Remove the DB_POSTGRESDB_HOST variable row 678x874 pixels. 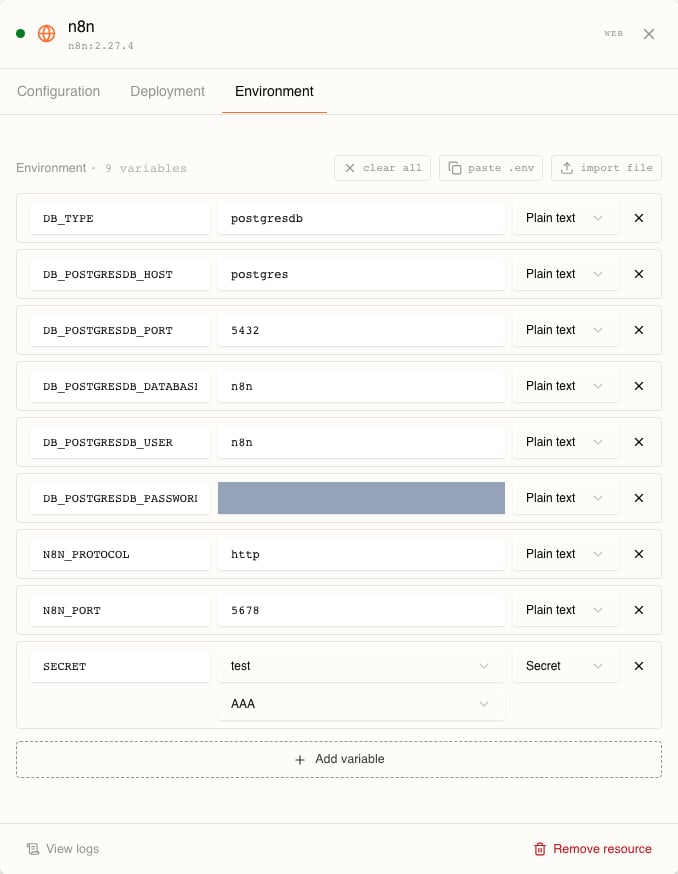coord(639,274)
